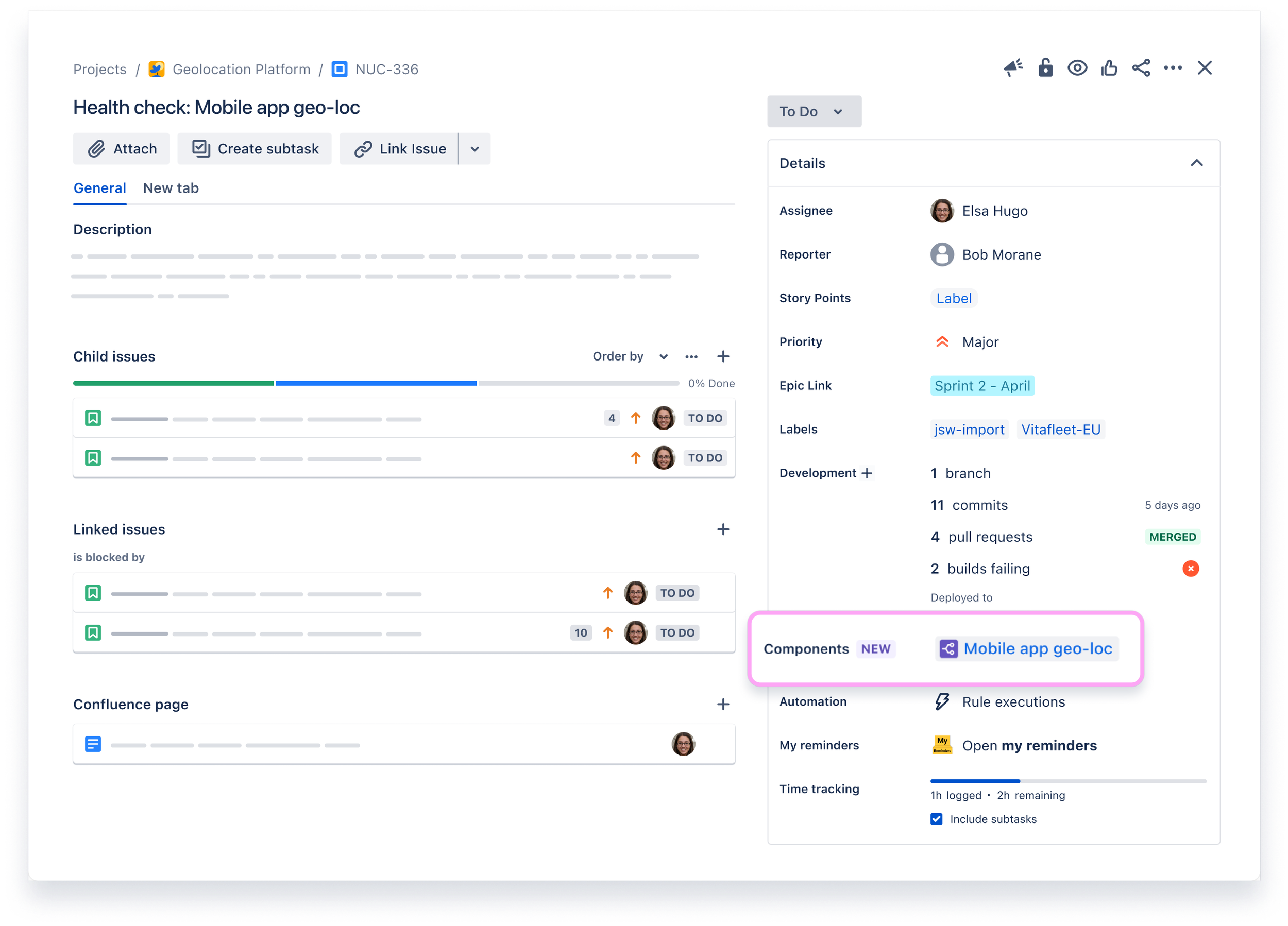Screen dimensions: 1288x926
Task: Switch to the New tab view
Action: pyautogui.click(x=171, y=188)
